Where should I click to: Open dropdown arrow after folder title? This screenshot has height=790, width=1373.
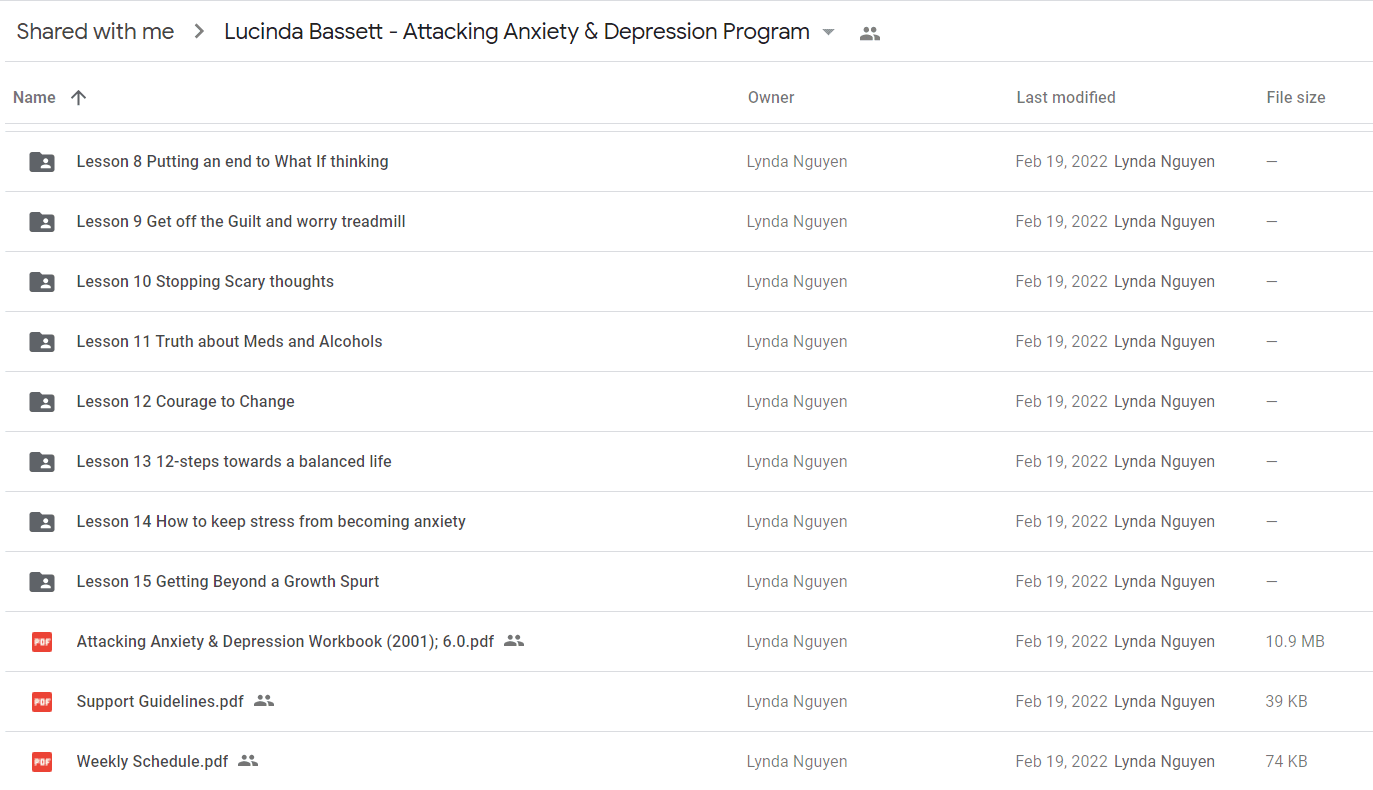[x=828, y=32]
